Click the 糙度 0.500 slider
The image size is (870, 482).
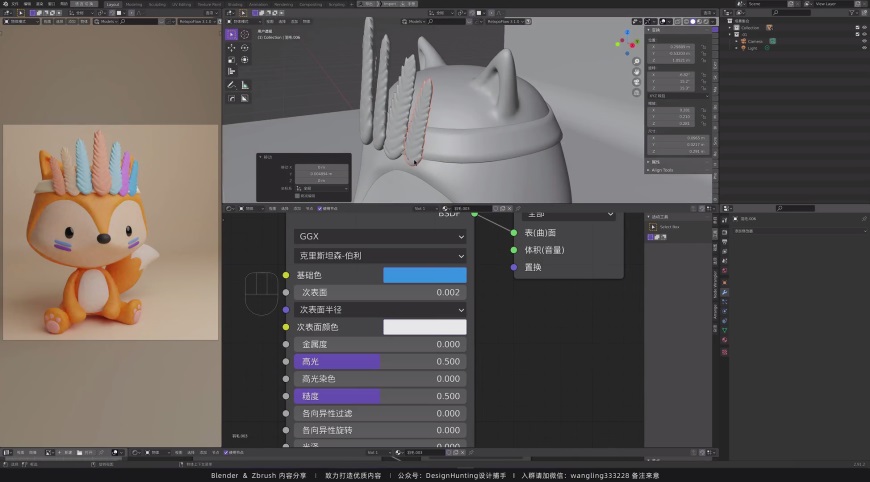(380, 396)
